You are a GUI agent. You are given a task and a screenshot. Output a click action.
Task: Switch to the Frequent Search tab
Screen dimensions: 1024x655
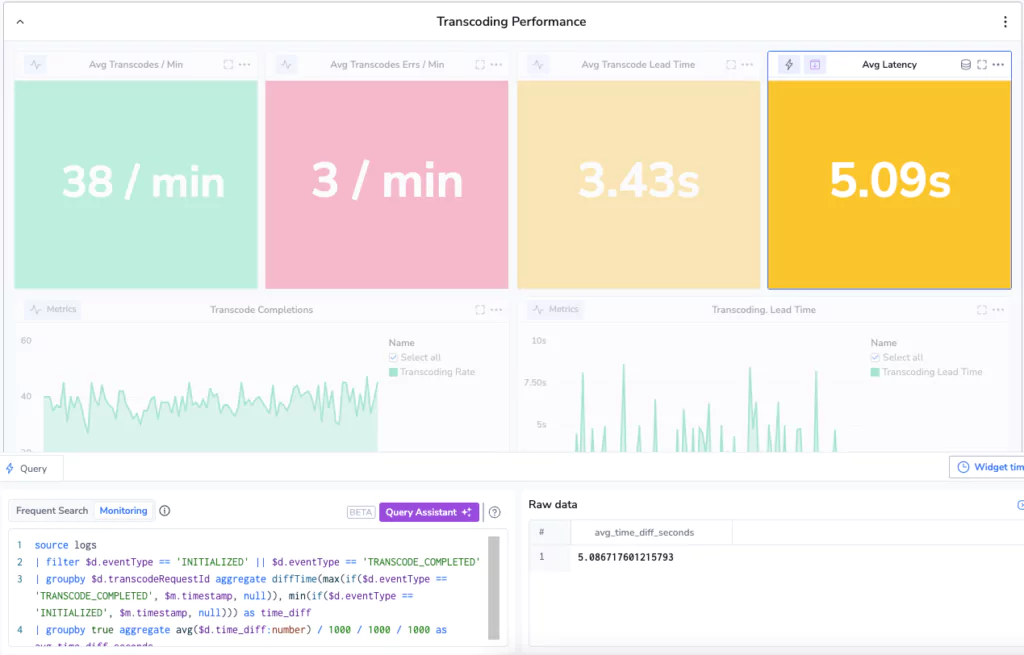coord(52,511)
